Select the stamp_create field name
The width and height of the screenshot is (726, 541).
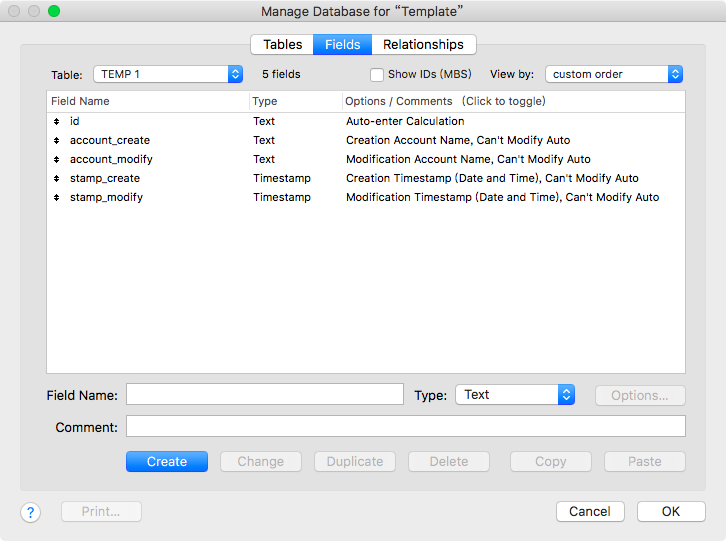click(105, 178)
